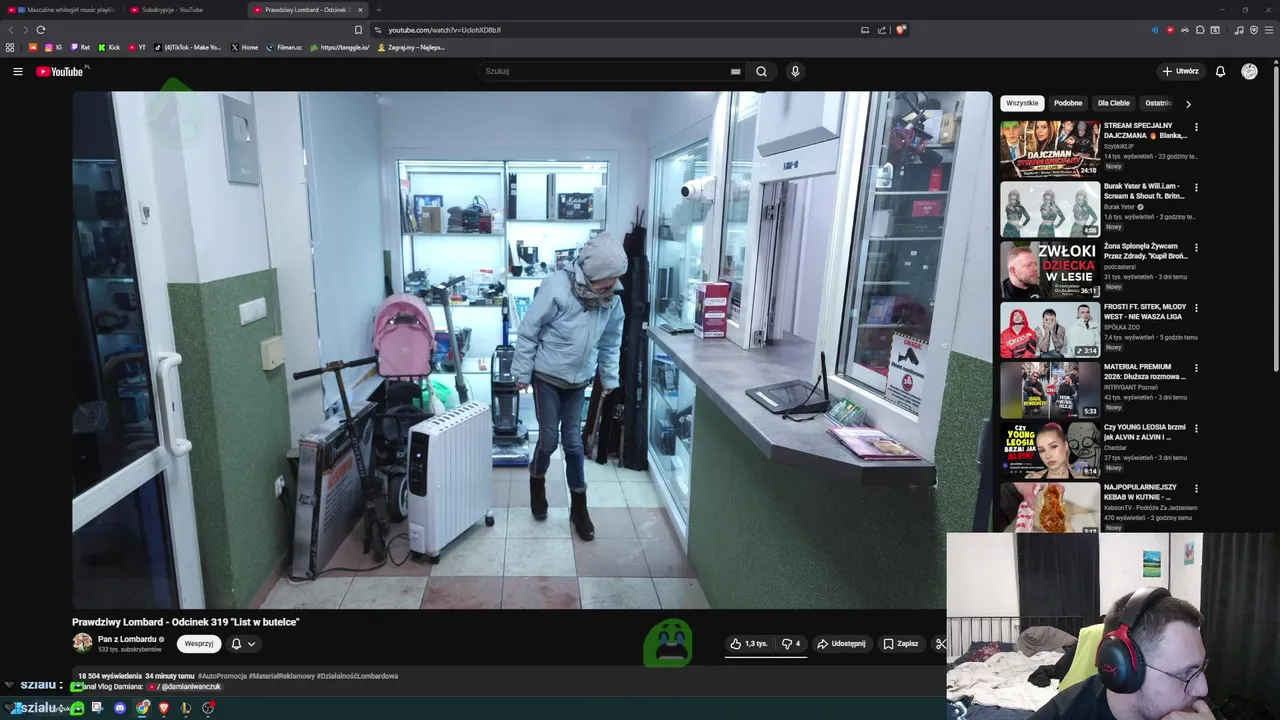Viewport: 1280px width, 720px height.
Task: Open the account avatar menu
Action: click(x=1249, y=71)
